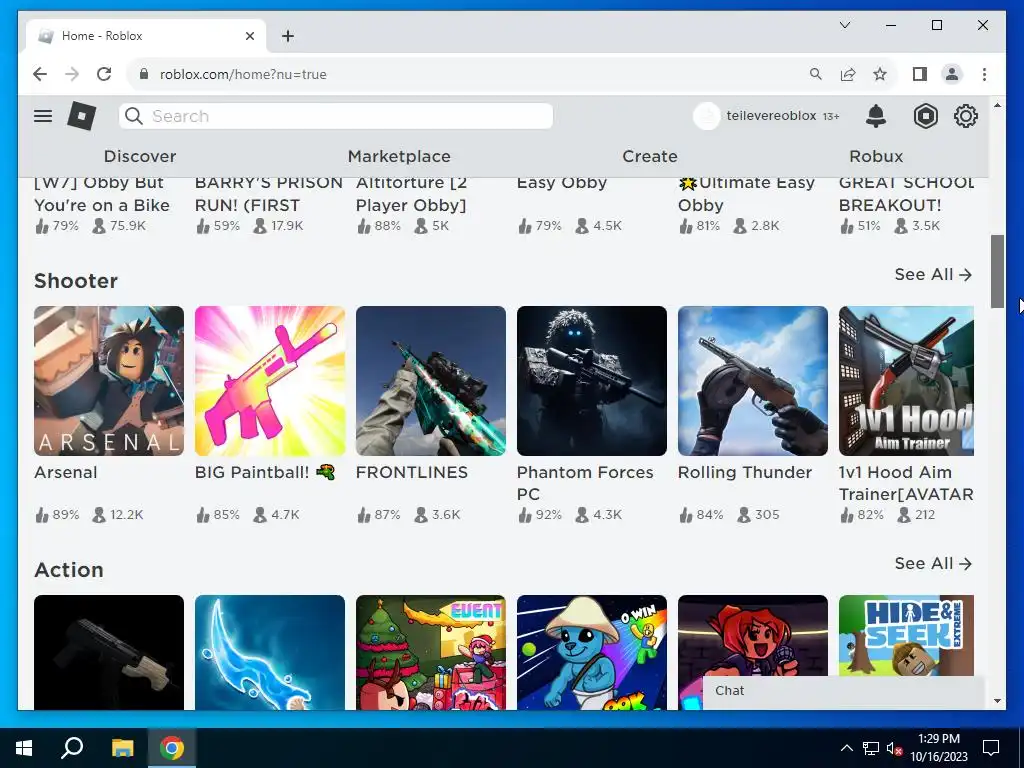Click into the Roblox Search field
Screen dimensions: 1024x768
point(336,116)
